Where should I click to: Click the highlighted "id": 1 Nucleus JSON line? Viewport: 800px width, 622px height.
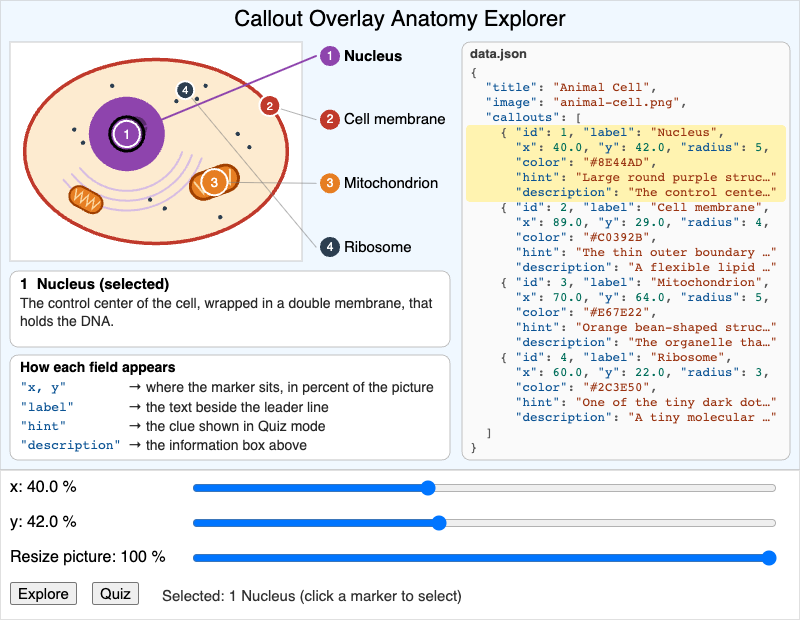612,133
